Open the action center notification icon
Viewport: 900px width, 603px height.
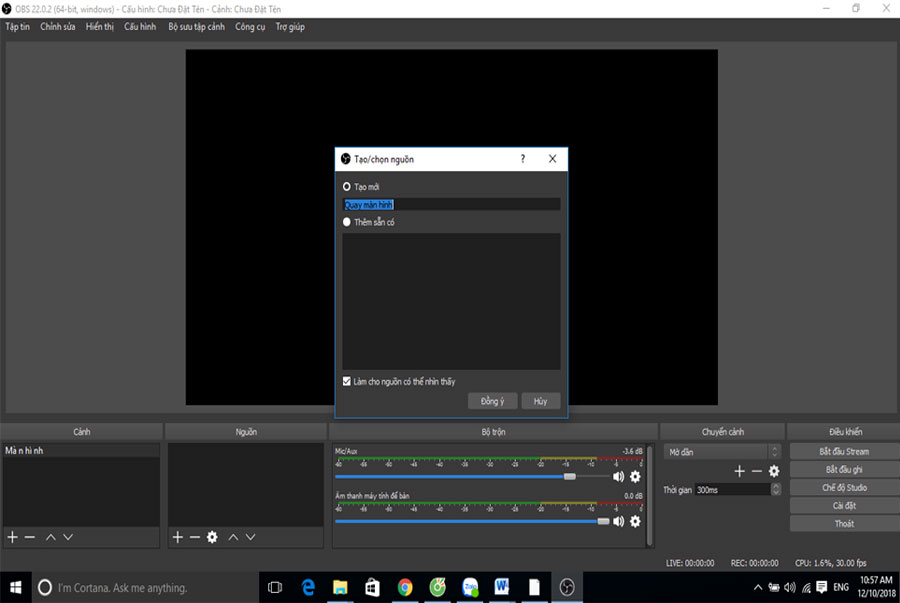822,588
